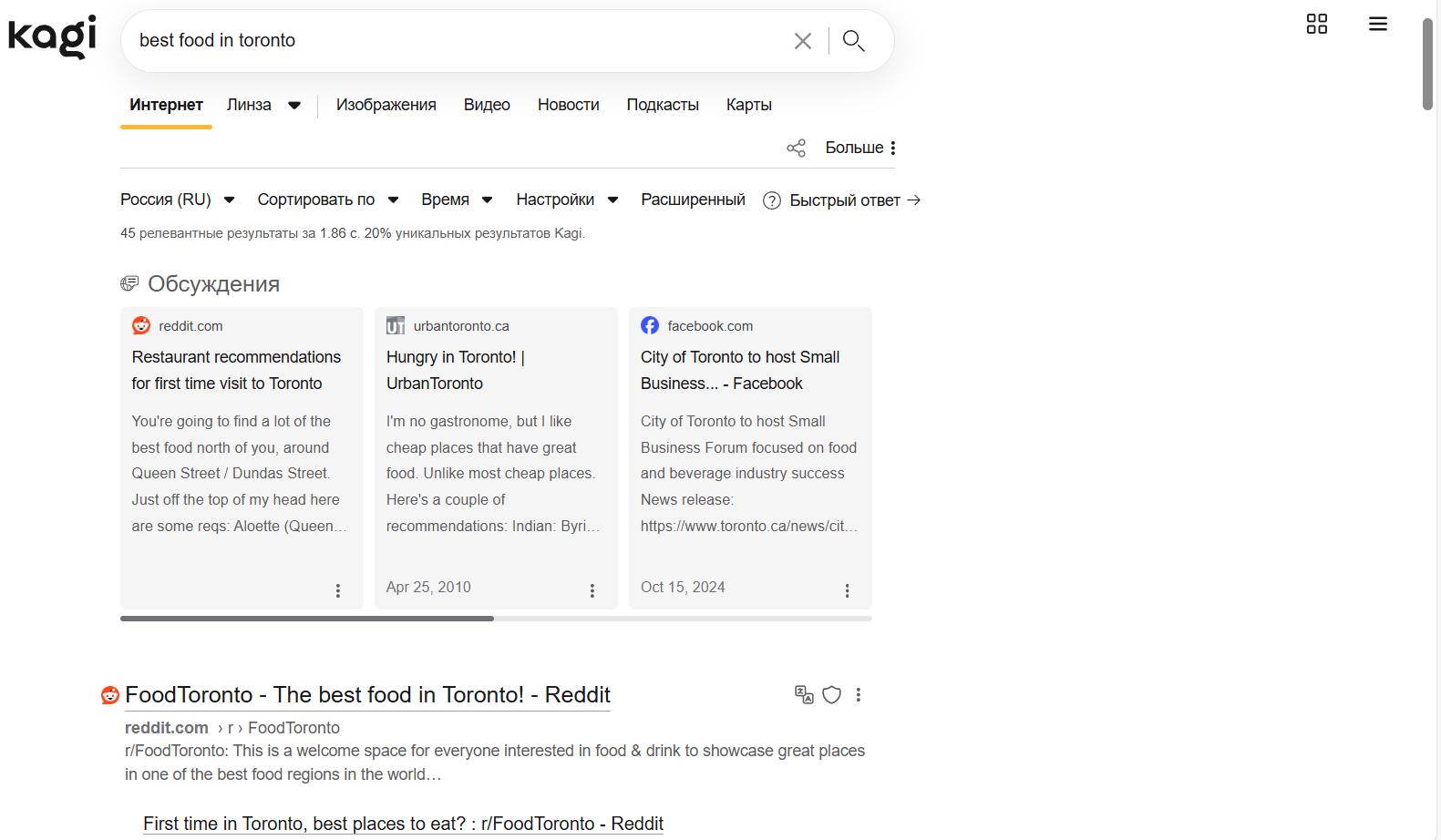Open the hamburger menu
Screen dimensions: 1441x840
1378,24
